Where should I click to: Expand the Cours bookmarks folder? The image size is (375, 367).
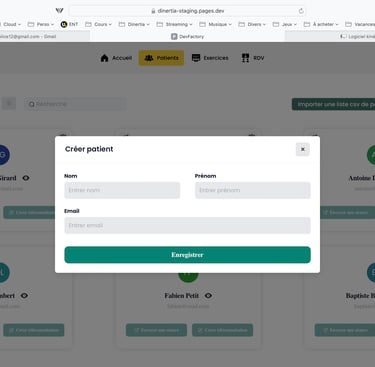pyautogui.click(x=98, y=24)
